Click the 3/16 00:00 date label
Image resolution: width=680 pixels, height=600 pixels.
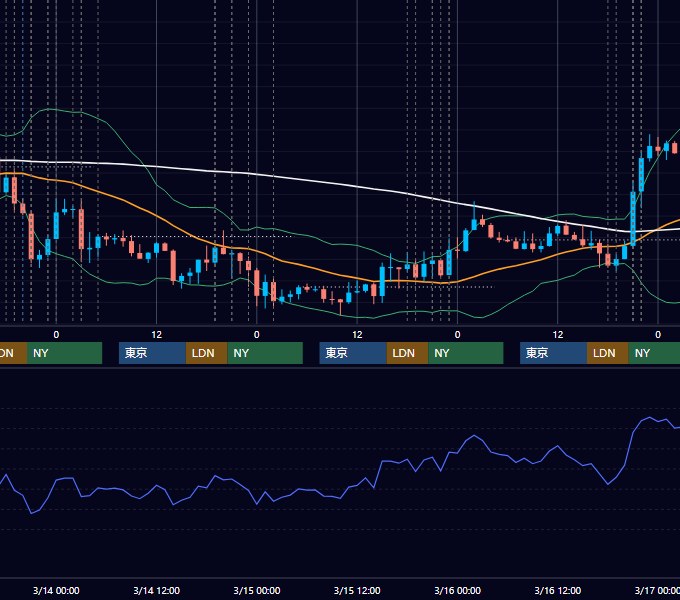[x=458, y=590]
